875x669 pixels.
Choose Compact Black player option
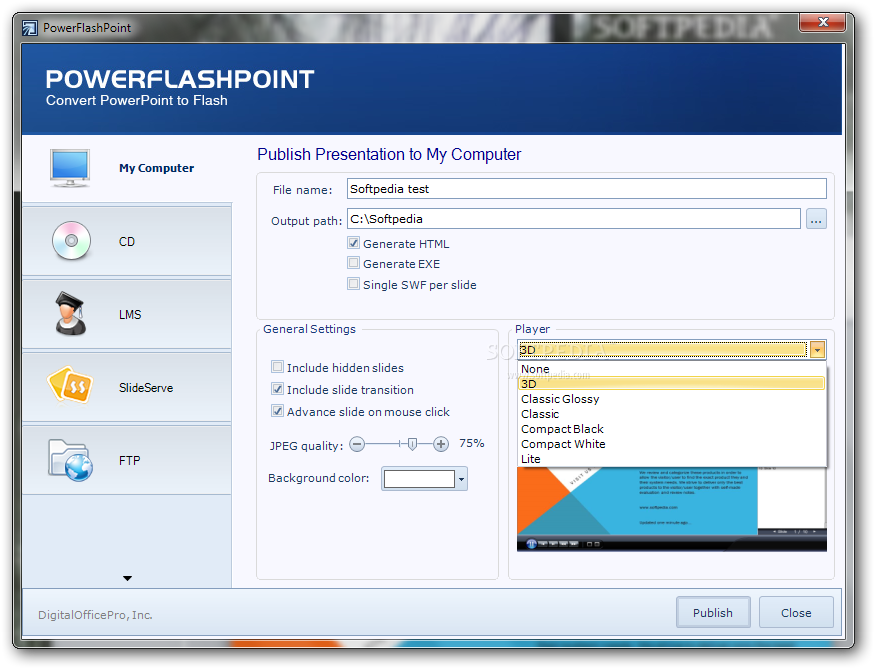point(672,429)
